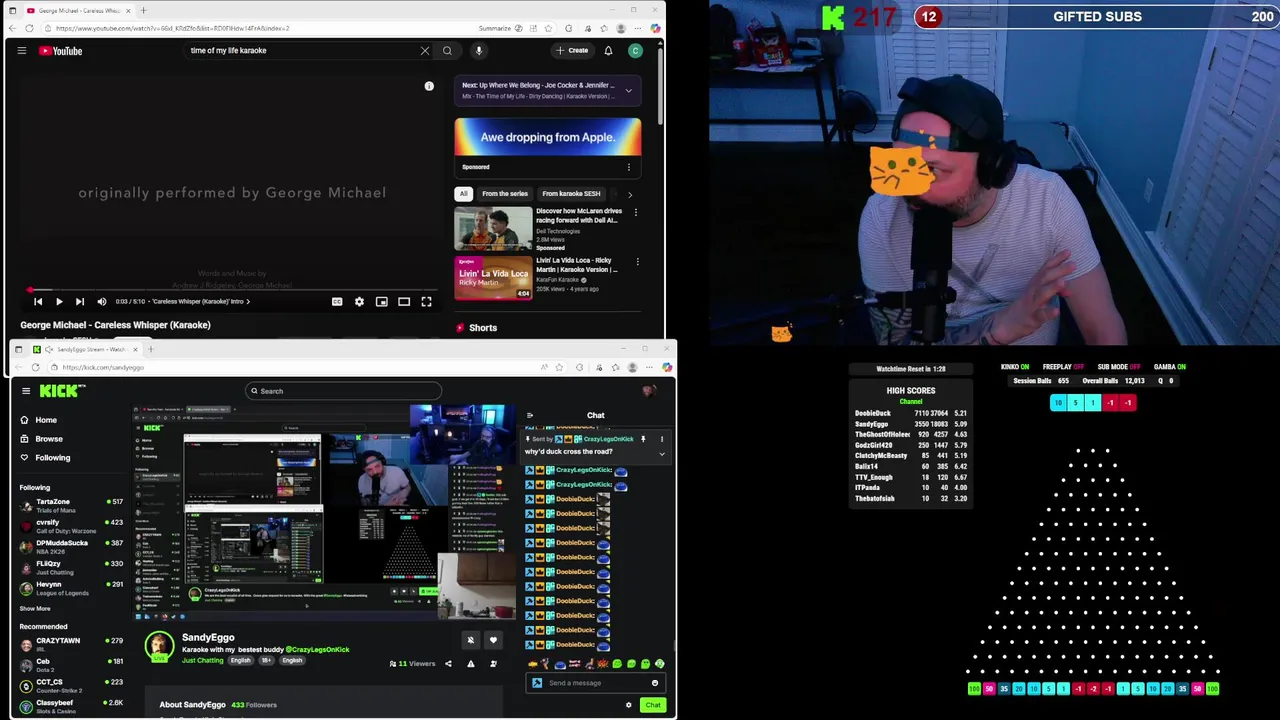Viewport: 1280px width, 720px height.
Task: Go to previous video in YouTube player
Action: 38,301
